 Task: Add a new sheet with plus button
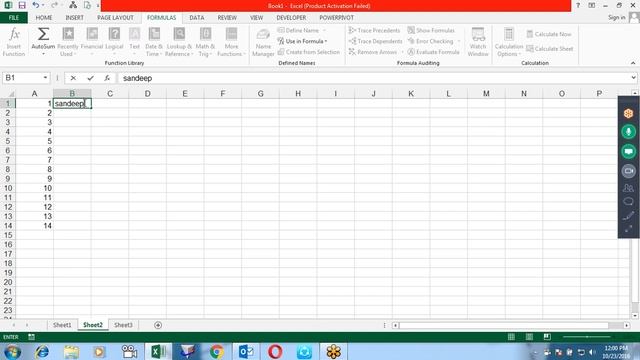tap(158, 325)
